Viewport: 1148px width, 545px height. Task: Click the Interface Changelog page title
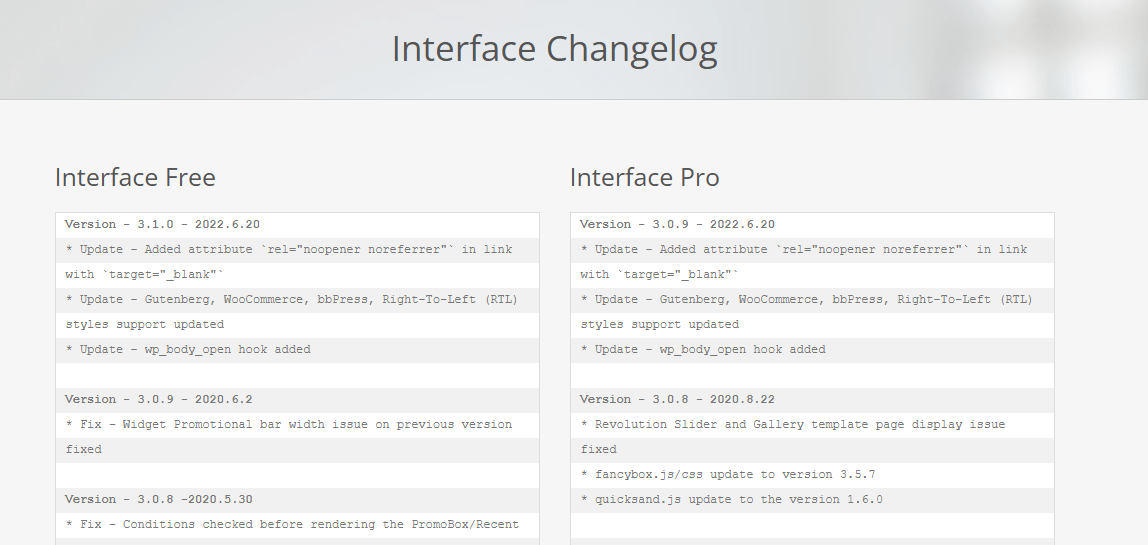pos(554,50)
